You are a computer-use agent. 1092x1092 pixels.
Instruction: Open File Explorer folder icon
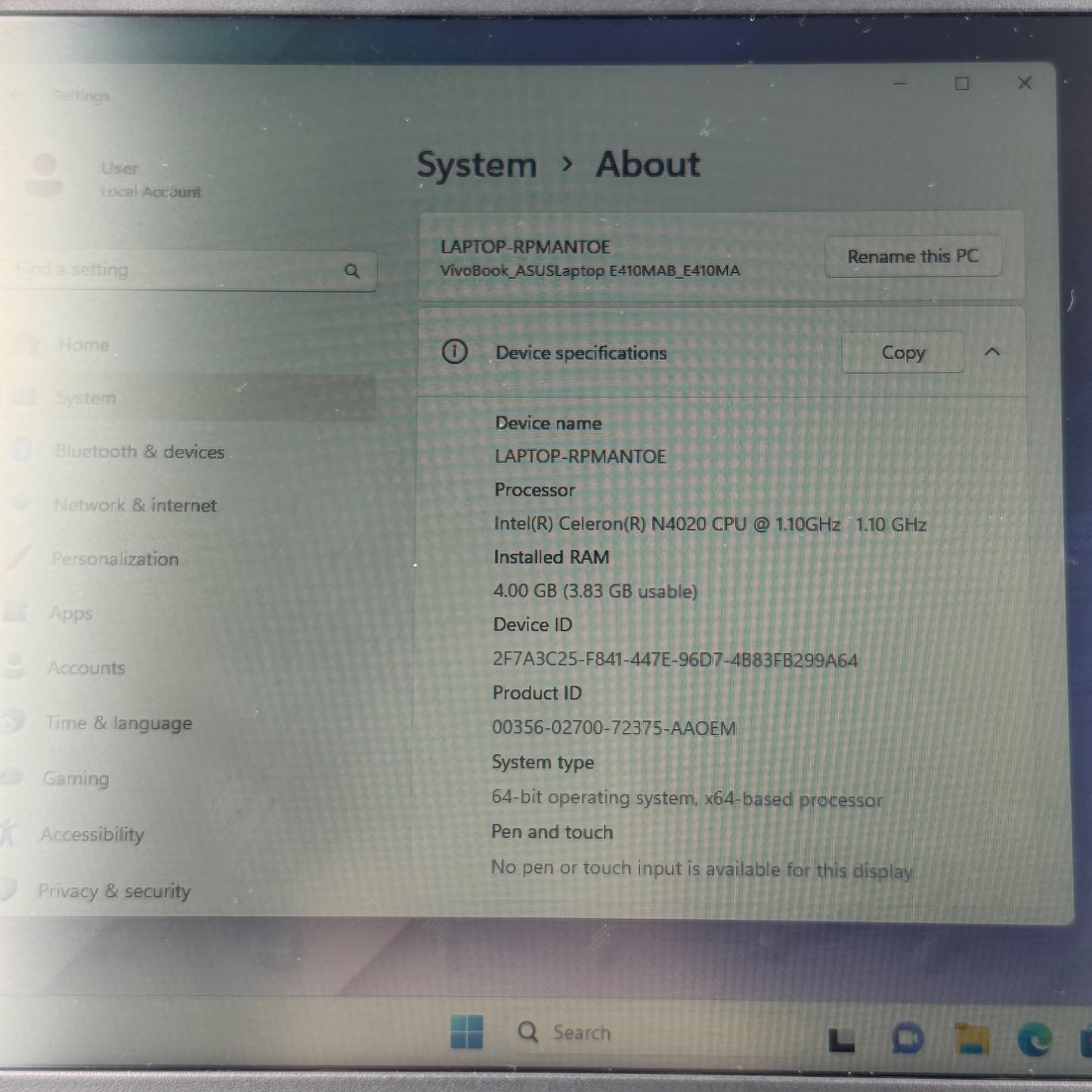[x=971, y=1039]
